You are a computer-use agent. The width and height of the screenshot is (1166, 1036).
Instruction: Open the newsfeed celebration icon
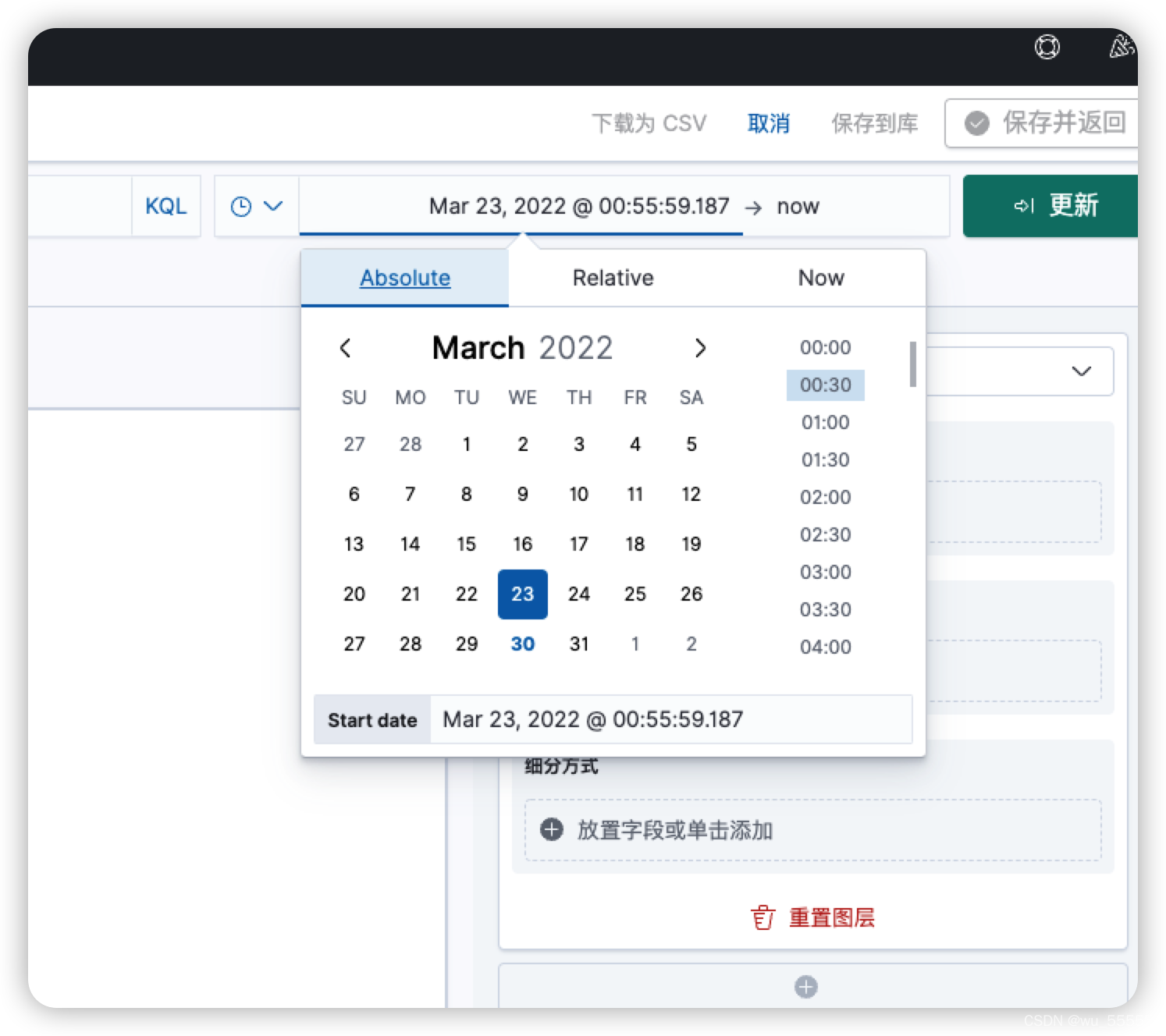coord(1122,47)
